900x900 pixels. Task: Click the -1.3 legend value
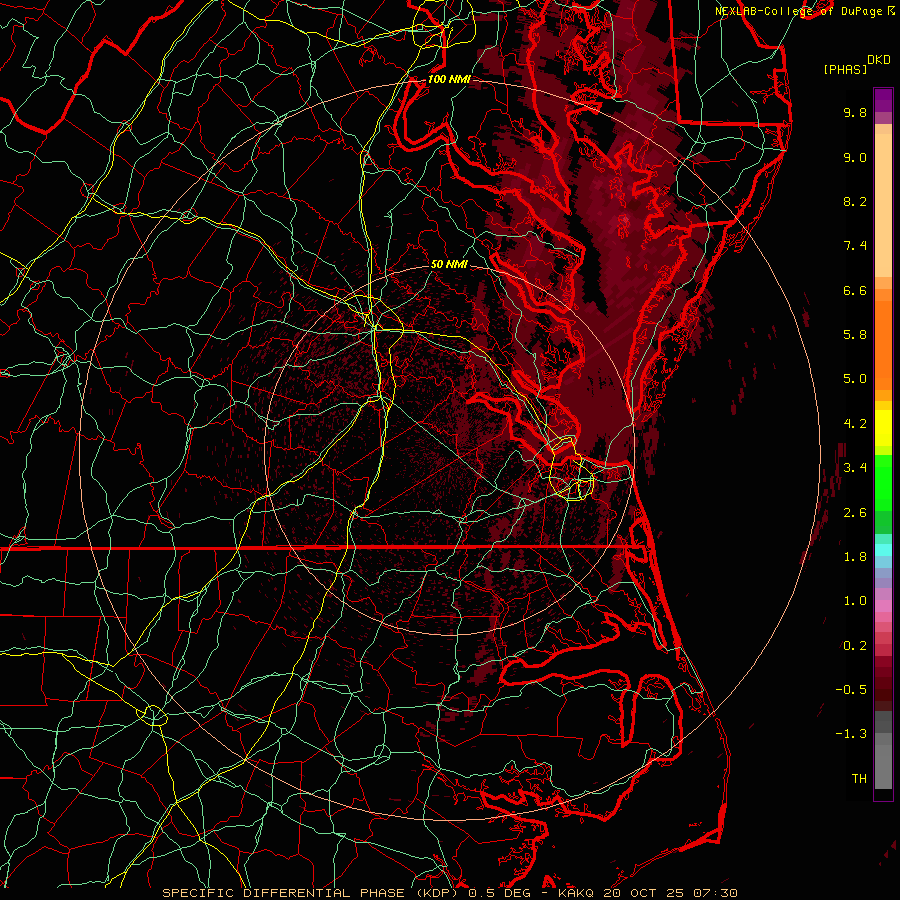pyautogui.click(x=851, y=734)
